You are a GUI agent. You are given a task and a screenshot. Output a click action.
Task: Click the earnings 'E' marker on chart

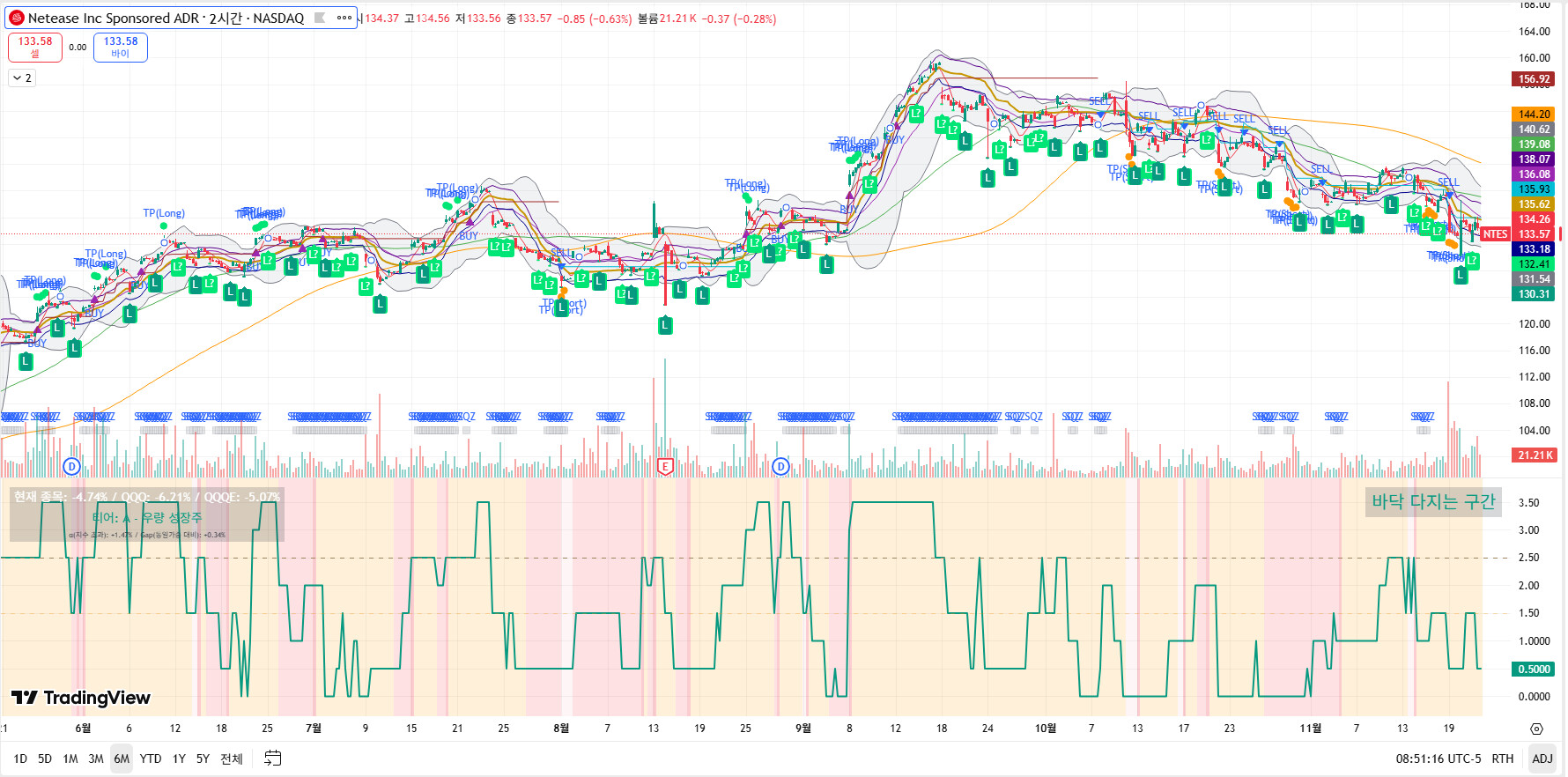coord(665,466)
